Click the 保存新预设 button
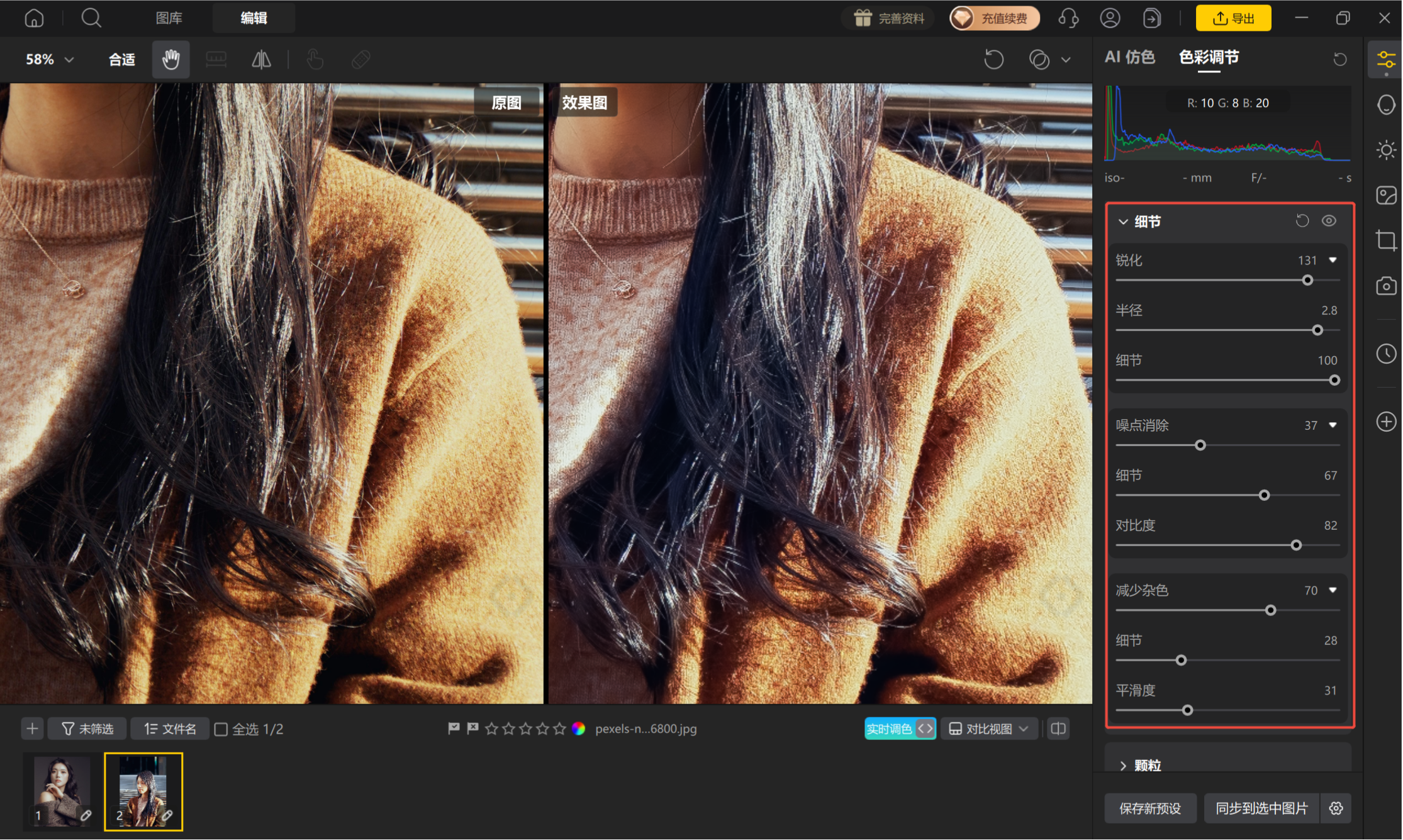Image resolution: width=1403 pixels, height=840 pixels. (1150, 809)
